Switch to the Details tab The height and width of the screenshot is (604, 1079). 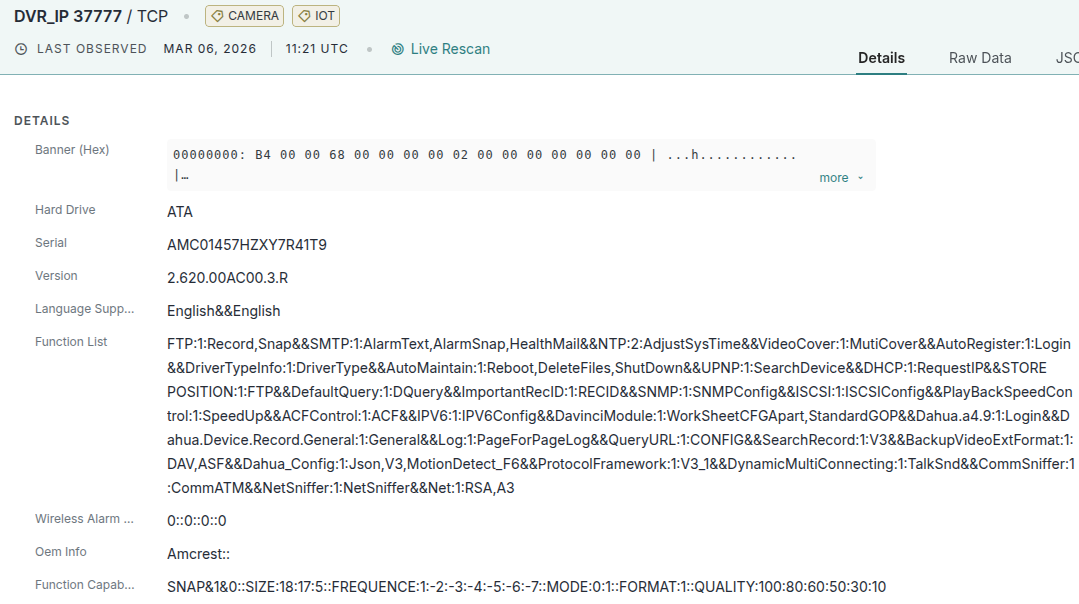point(881,58)
